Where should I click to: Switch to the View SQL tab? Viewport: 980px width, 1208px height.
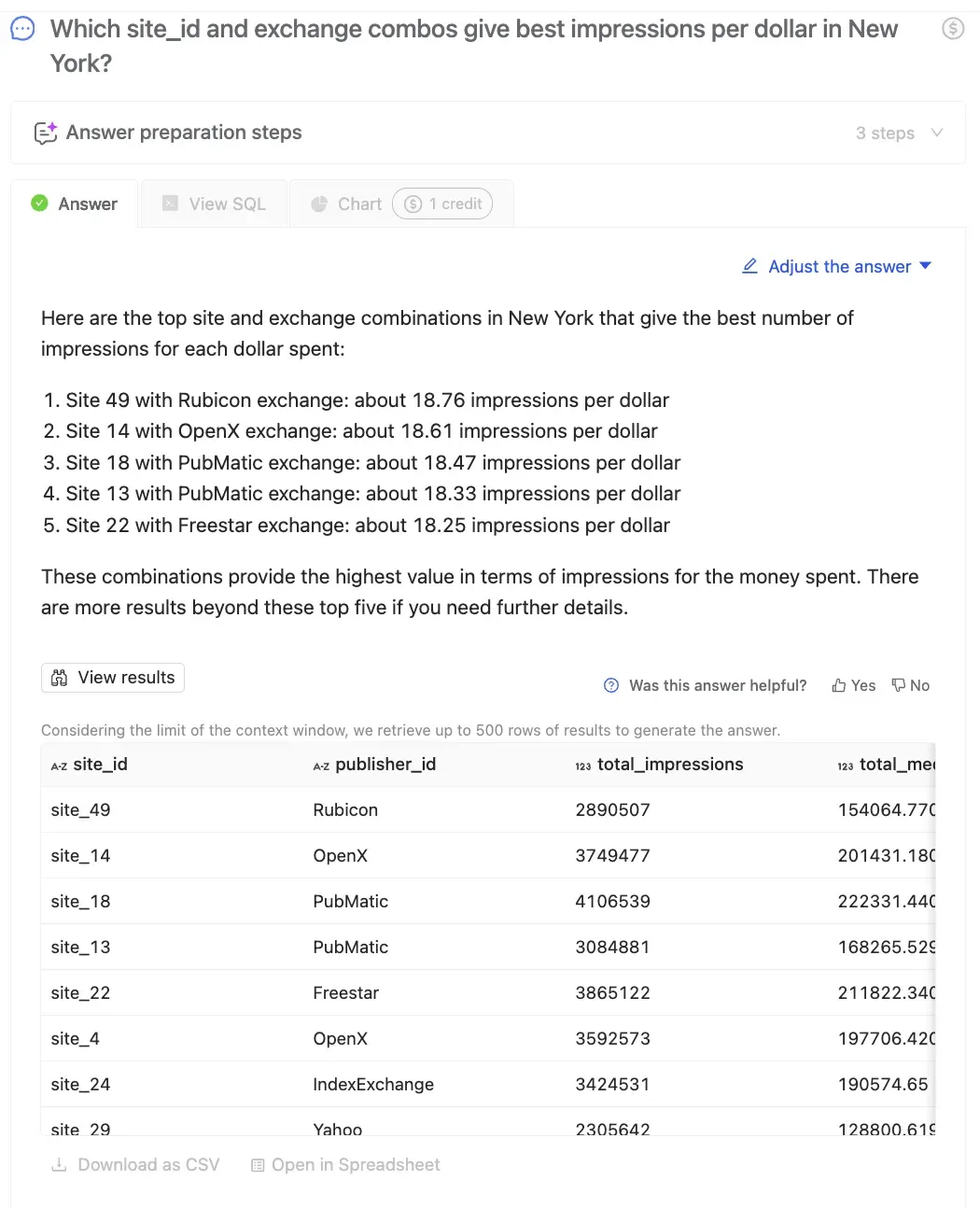(215, 204)
